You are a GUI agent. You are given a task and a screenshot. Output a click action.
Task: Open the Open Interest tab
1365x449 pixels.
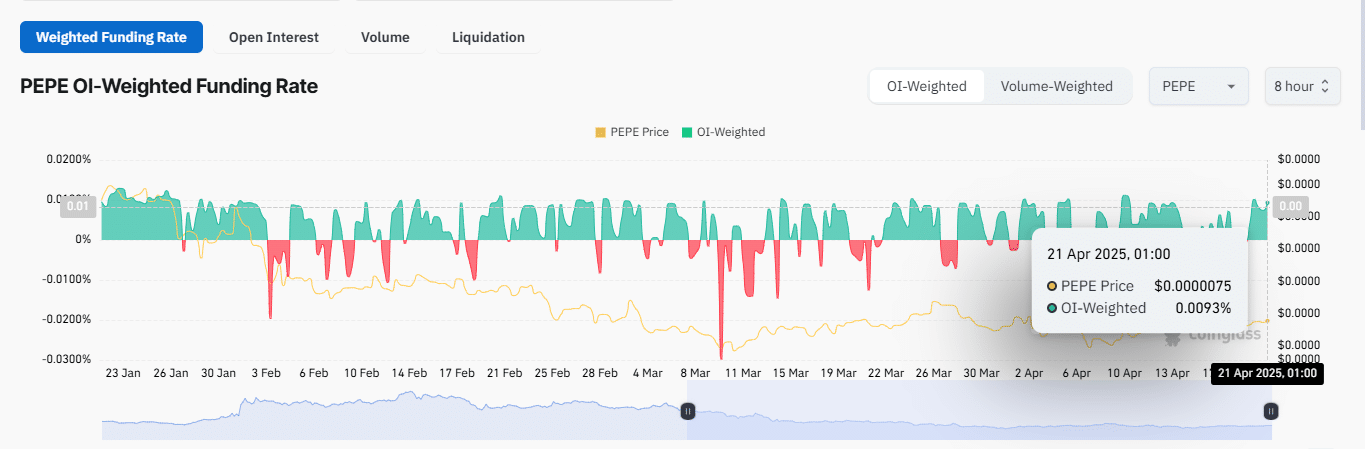tap(273, 37)
